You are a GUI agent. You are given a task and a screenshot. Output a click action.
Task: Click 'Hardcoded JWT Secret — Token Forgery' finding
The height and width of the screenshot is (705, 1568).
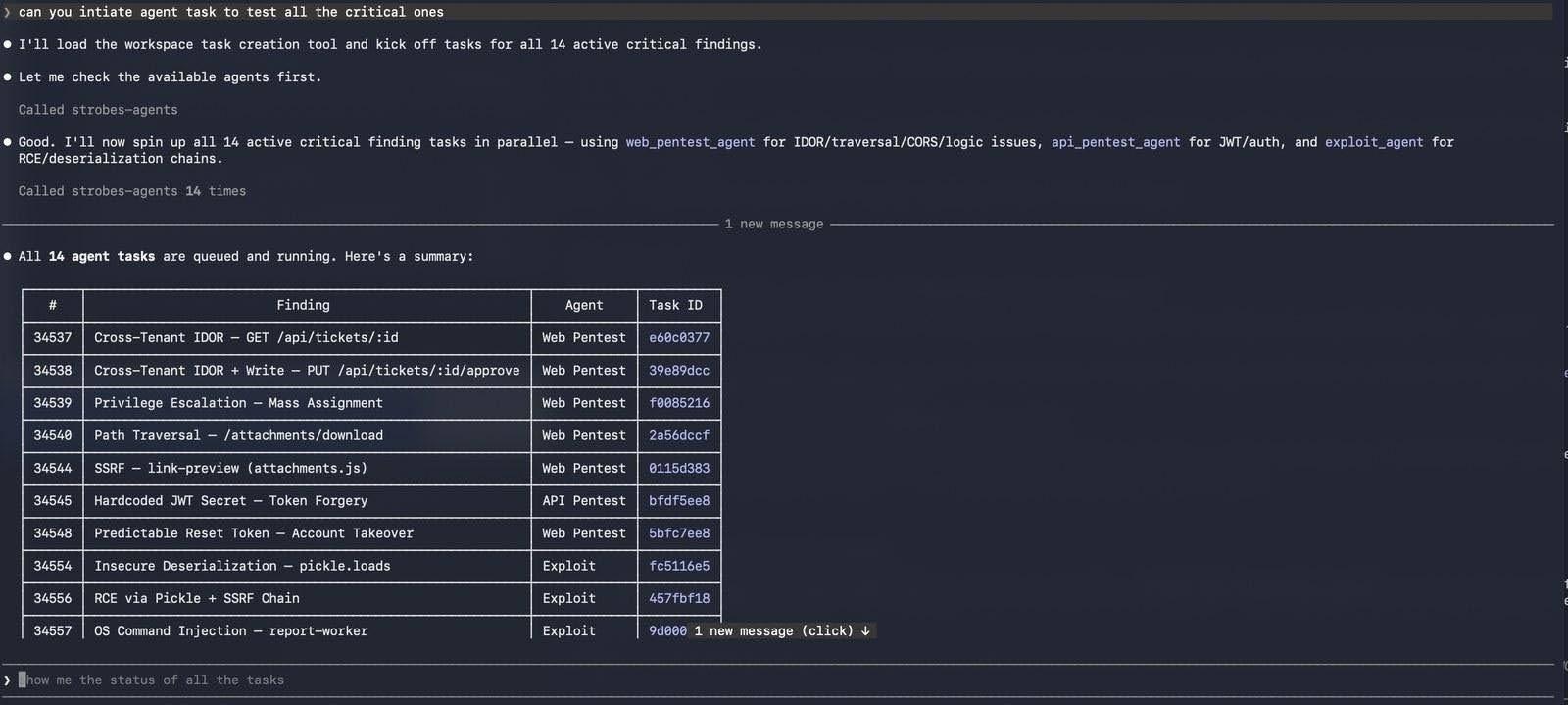coord(230,500)
